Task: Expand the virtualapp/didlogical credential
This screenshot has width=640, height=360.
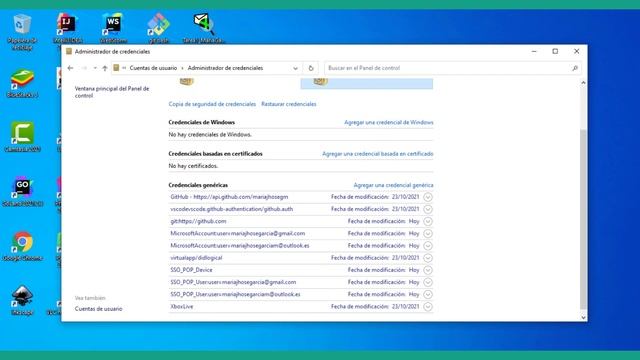Action: pyautogui.click(x=428, y=258)
